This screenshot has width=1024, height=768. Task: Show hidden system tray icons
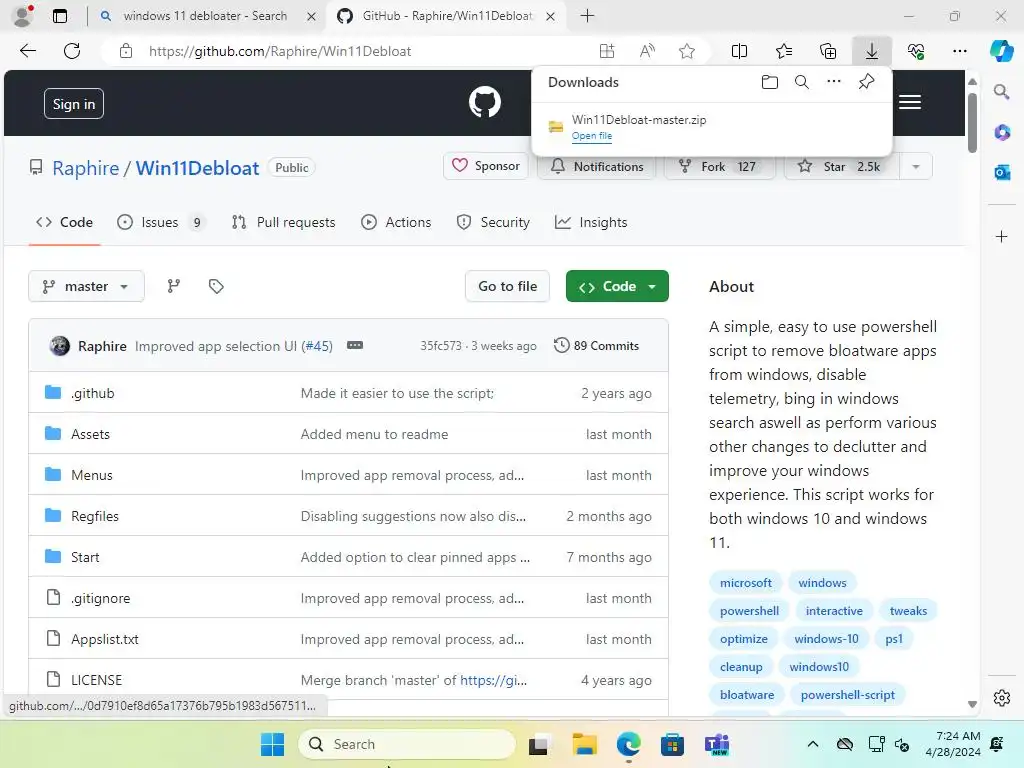point(812,744)
